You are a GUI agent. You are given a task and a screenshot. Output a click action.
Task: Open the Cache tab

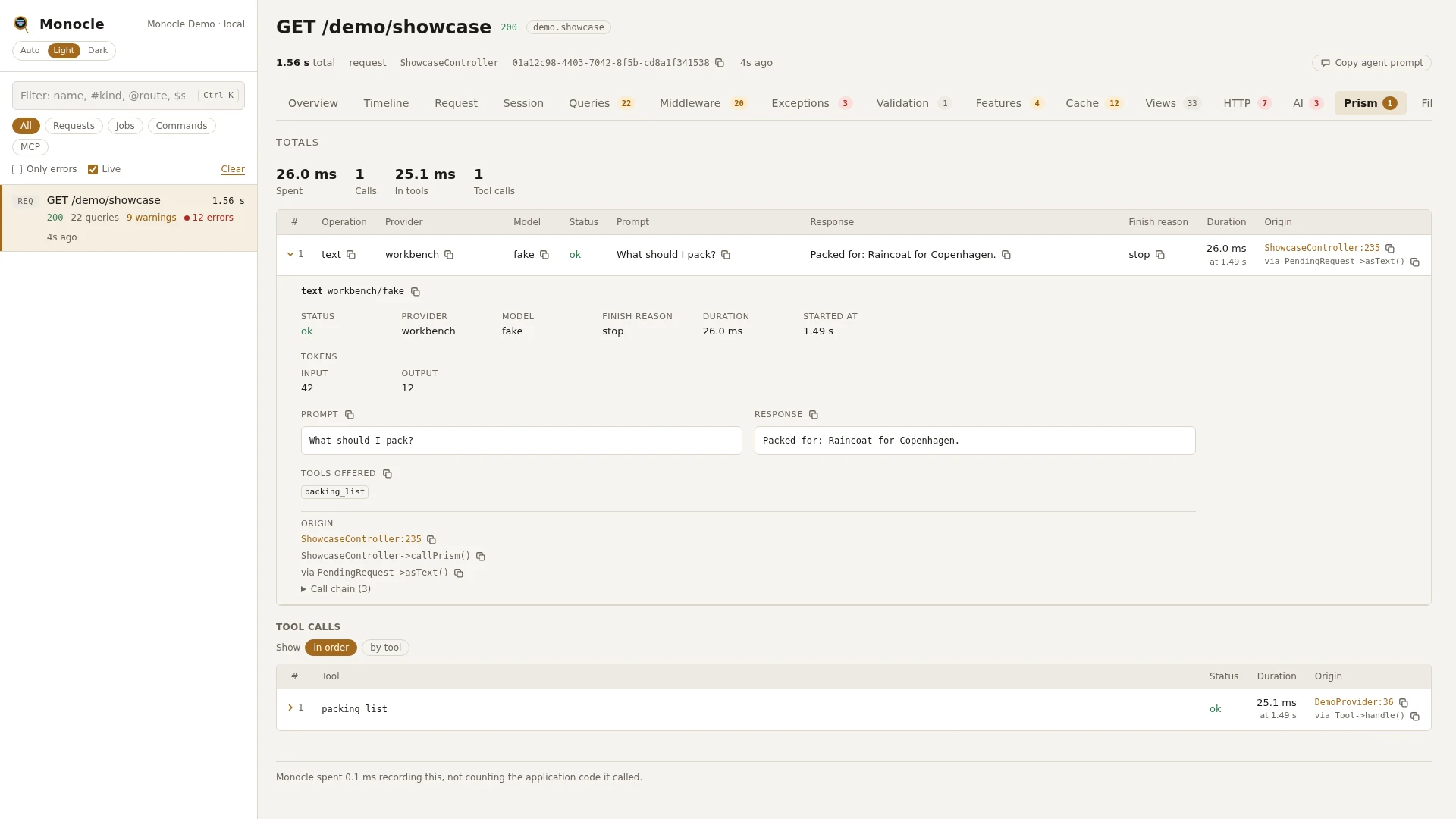[1094, 103]
